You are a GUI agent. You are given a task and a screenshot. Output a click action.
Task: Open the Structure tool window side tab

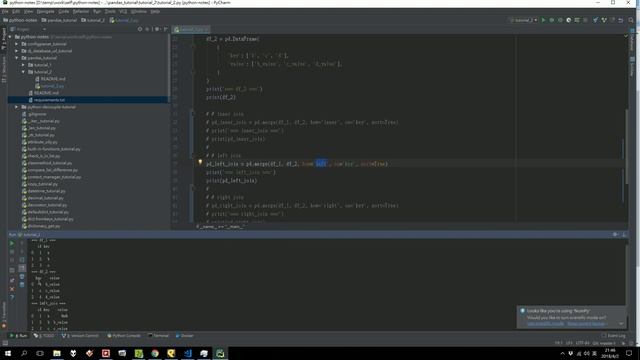[4, 69]
